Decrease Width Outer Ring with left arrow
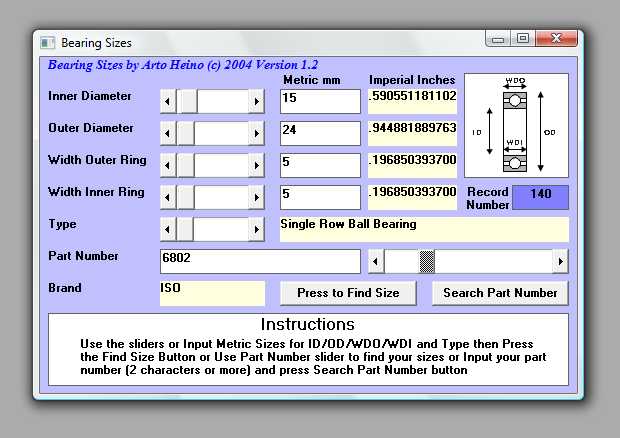This screenshot has width=620, height=438. [168, 165]
